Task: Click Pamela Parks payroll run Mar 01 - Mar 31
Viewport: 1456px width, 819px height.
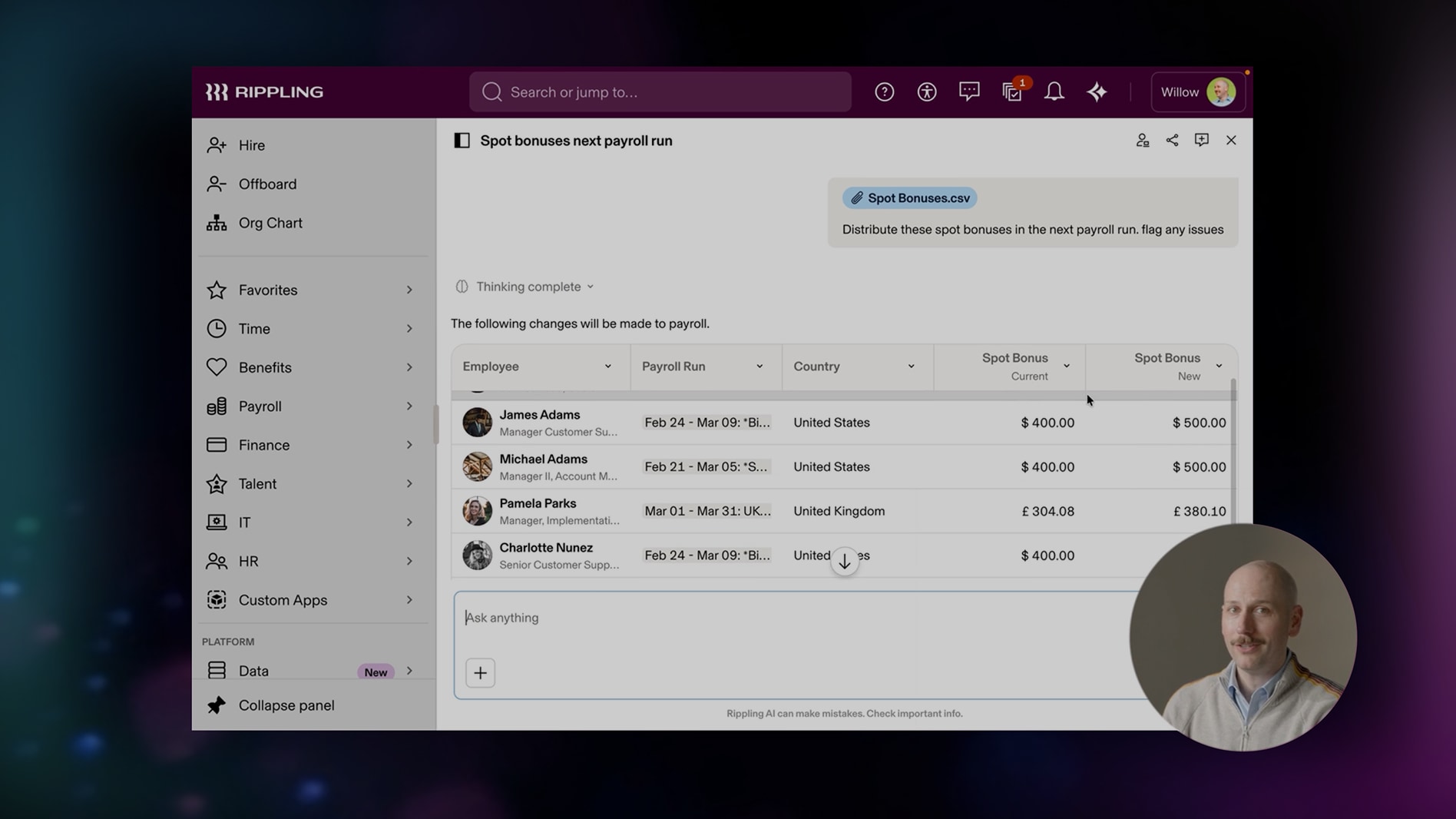Action: (x=707, y=511)
